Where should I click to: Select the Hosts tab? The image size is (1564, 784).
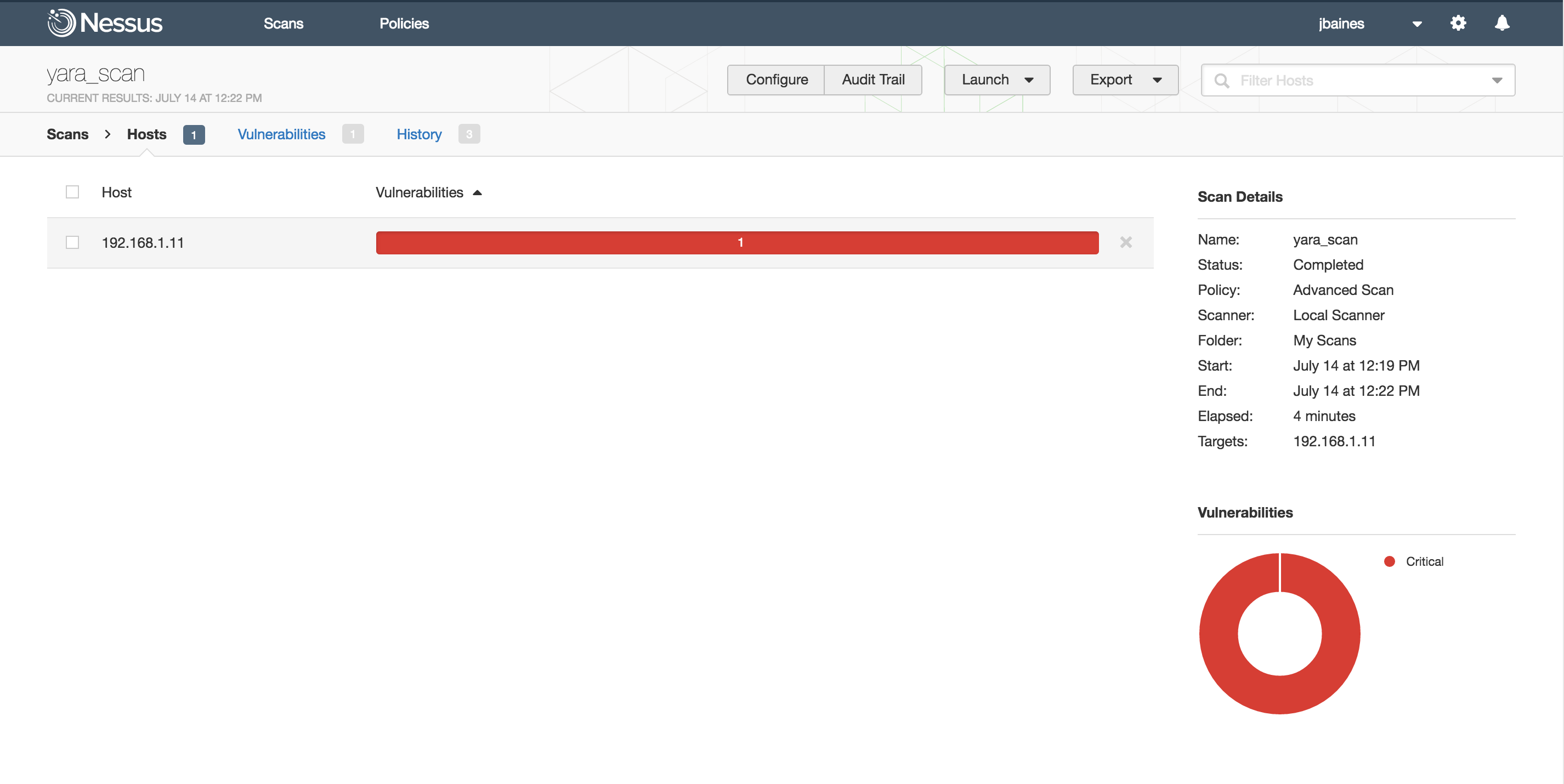pyautogui.click(x=146, y=134)
